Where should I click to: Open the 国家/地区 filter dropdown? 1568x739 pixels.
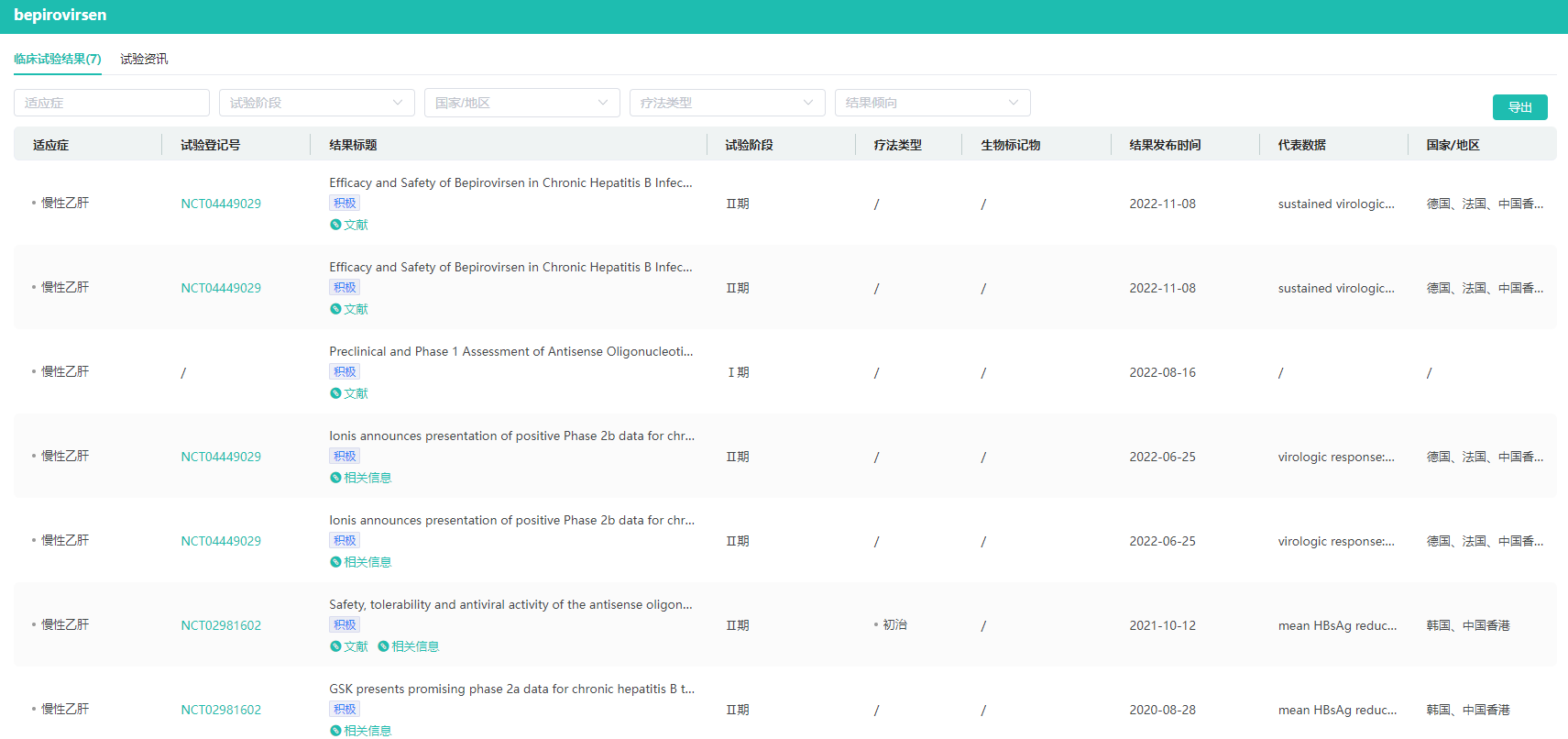tap(521, 103)
